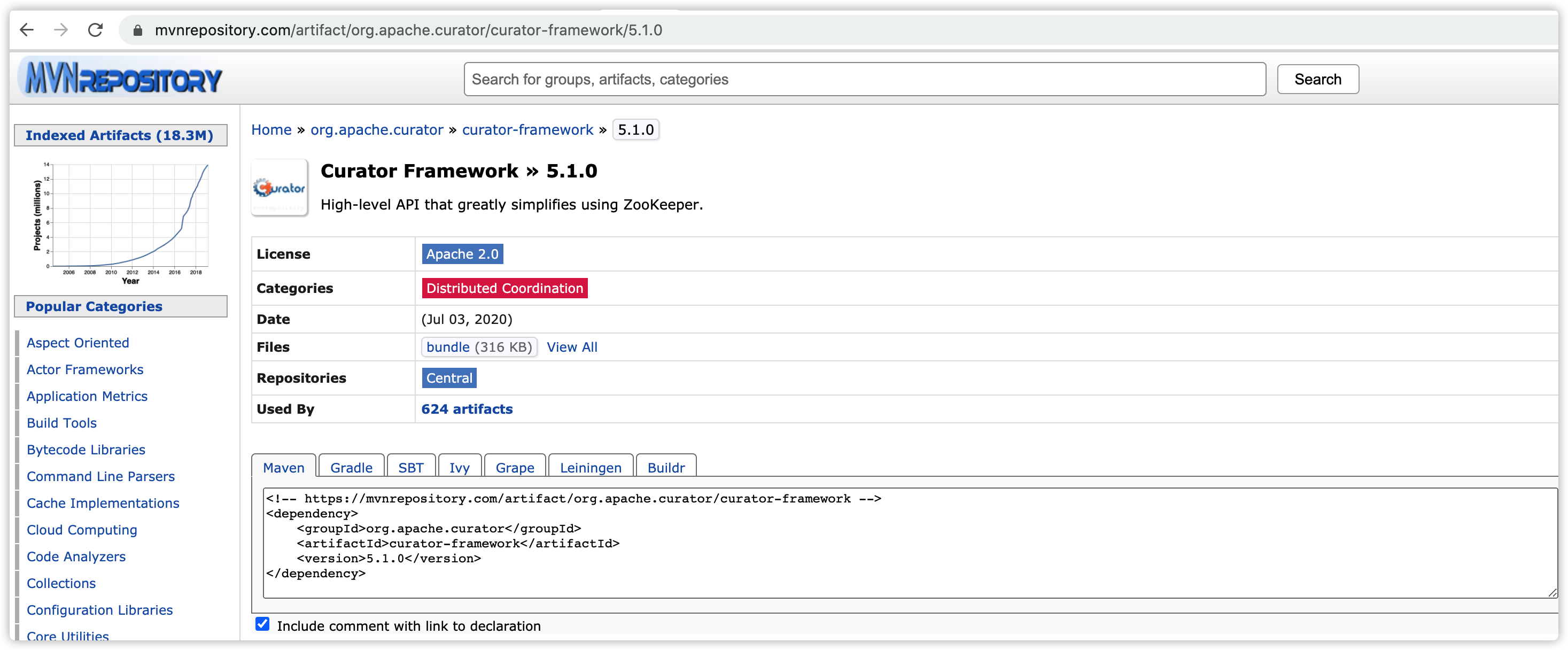Switch to the Leiningen tab

coord(591,467)
